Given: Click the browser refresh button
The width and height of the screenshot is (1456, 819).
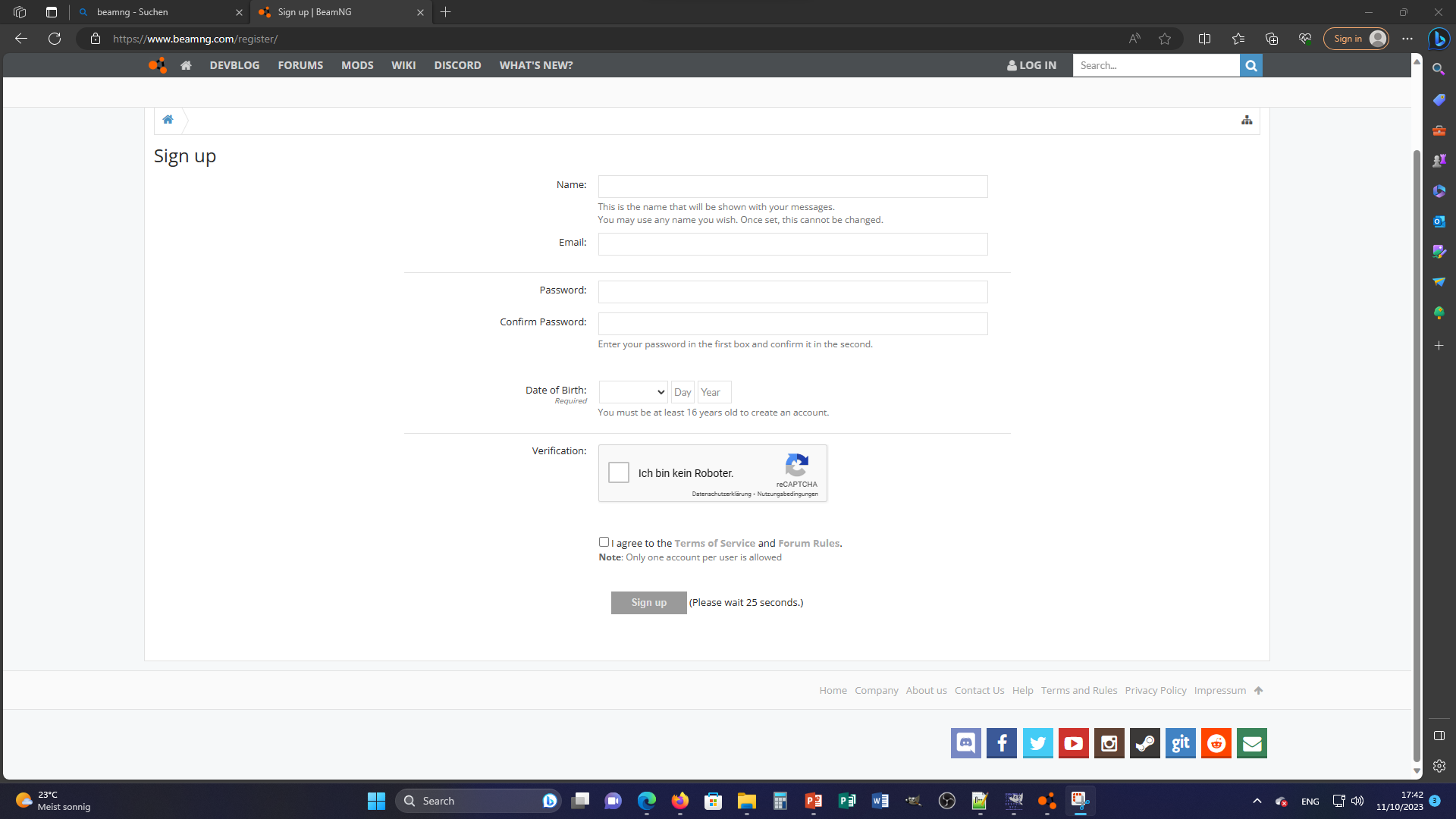Looking at the screenshot, I should click(55, 39).
